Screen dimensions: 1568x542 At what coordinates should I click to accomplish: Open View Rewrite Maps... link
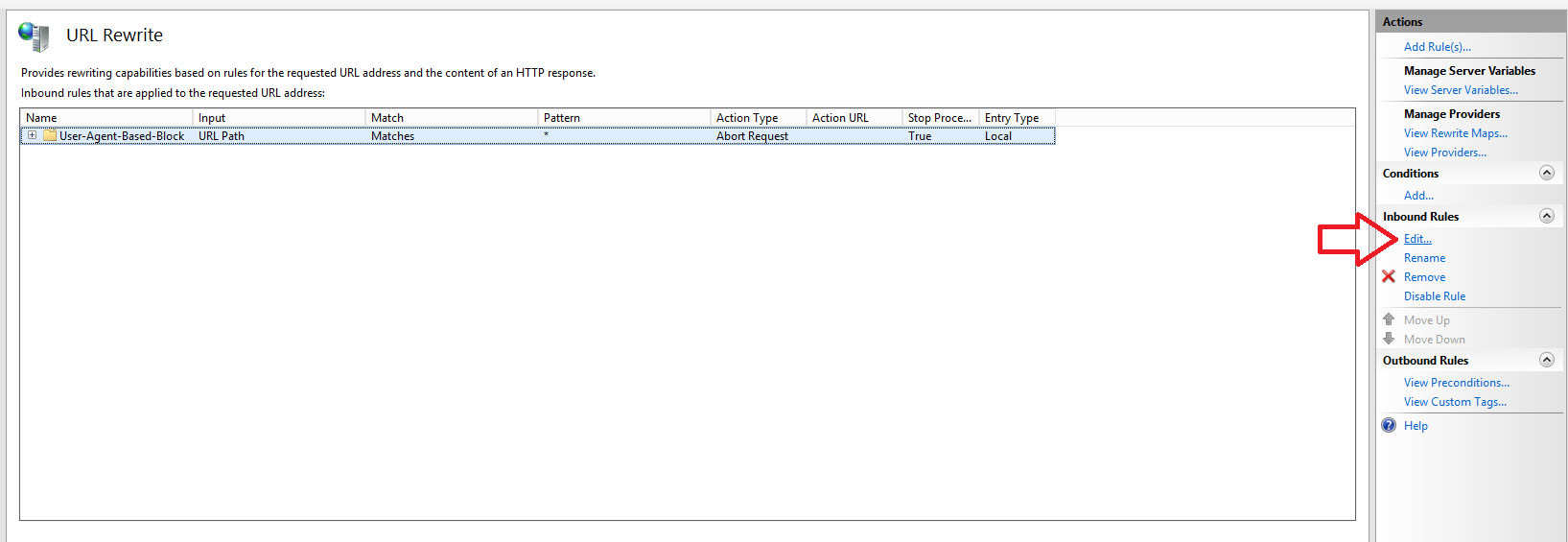tap(1455, 133)
